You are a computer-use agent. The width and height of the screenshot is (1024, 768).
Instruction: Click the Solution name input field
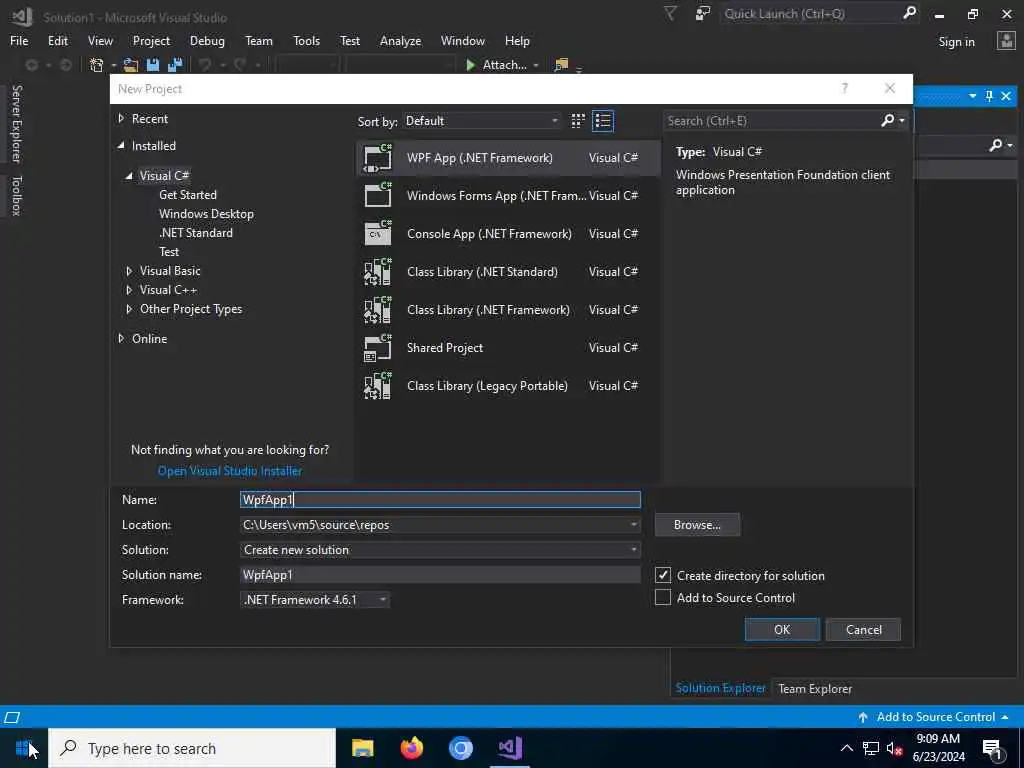point(440,575)
